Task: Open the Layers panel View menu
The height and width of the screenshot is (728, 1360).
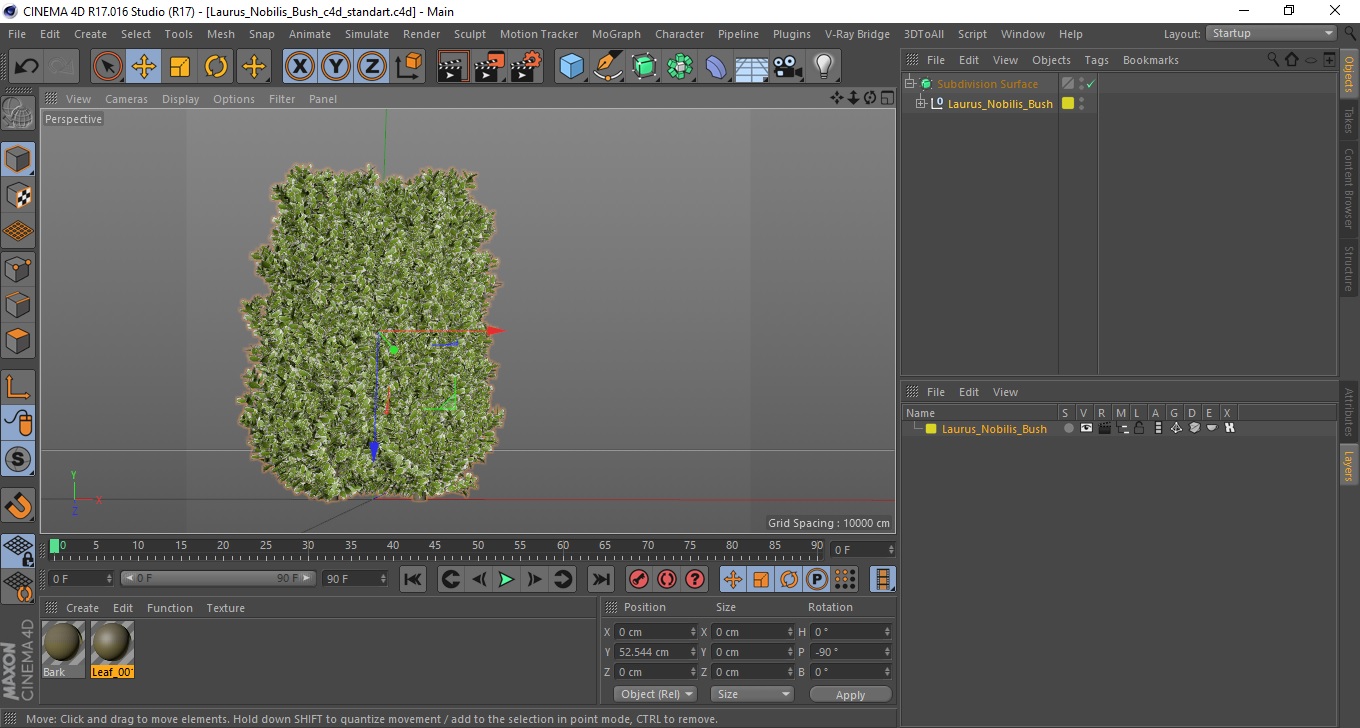Action: pyautogui.click(x=1005, y=392)
